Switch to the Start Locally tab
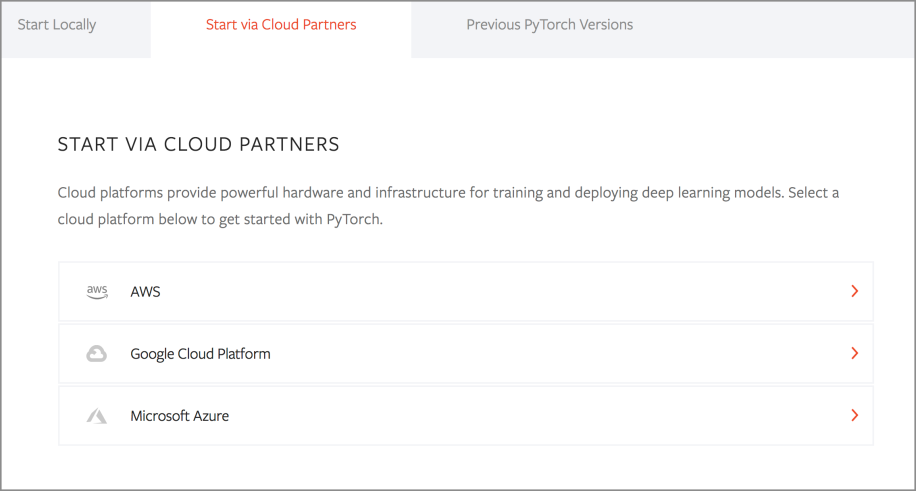 pos(57,25)
